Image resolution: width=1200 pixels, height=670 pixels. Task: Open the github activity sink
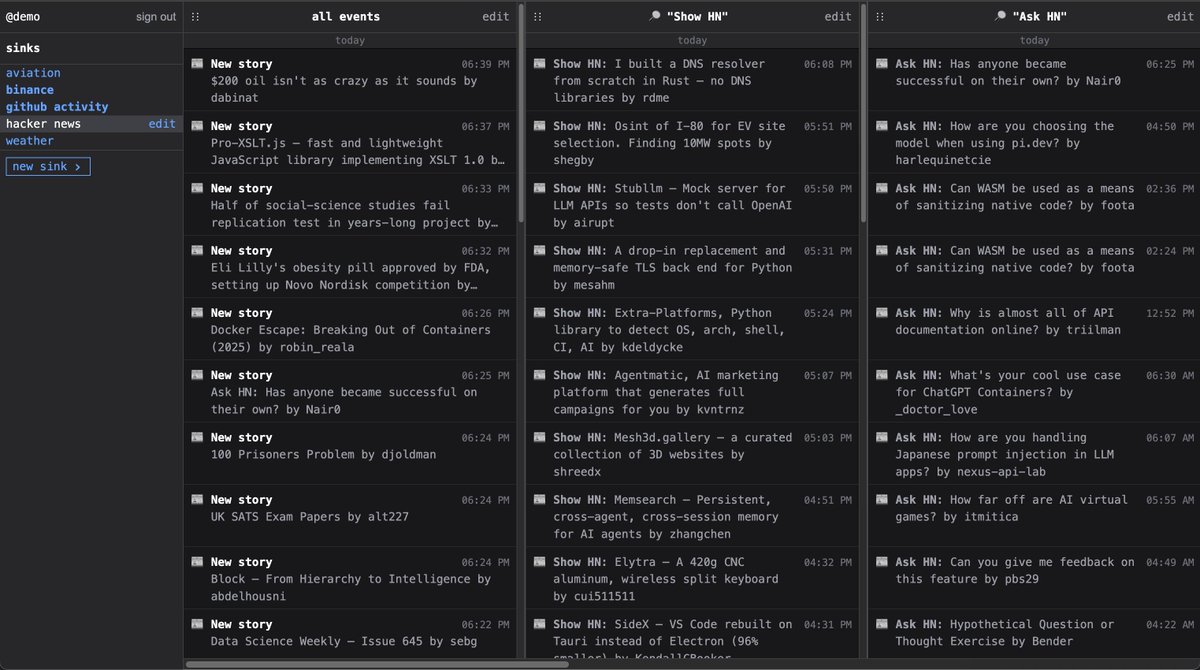[x=57, y=107]
